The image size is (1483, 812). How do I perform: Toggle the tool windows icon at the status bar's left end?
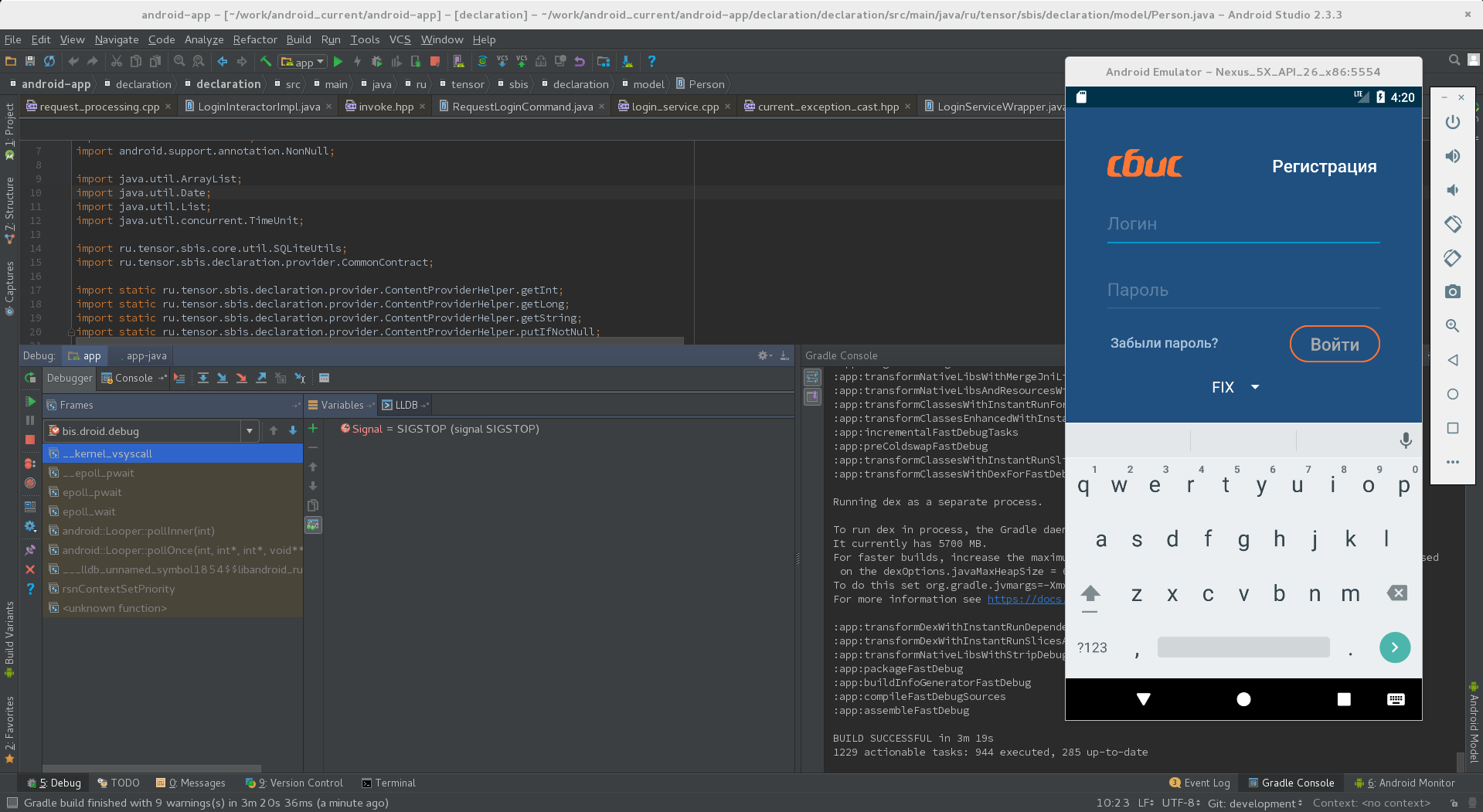pyautogui.click(x=12, y=803)
